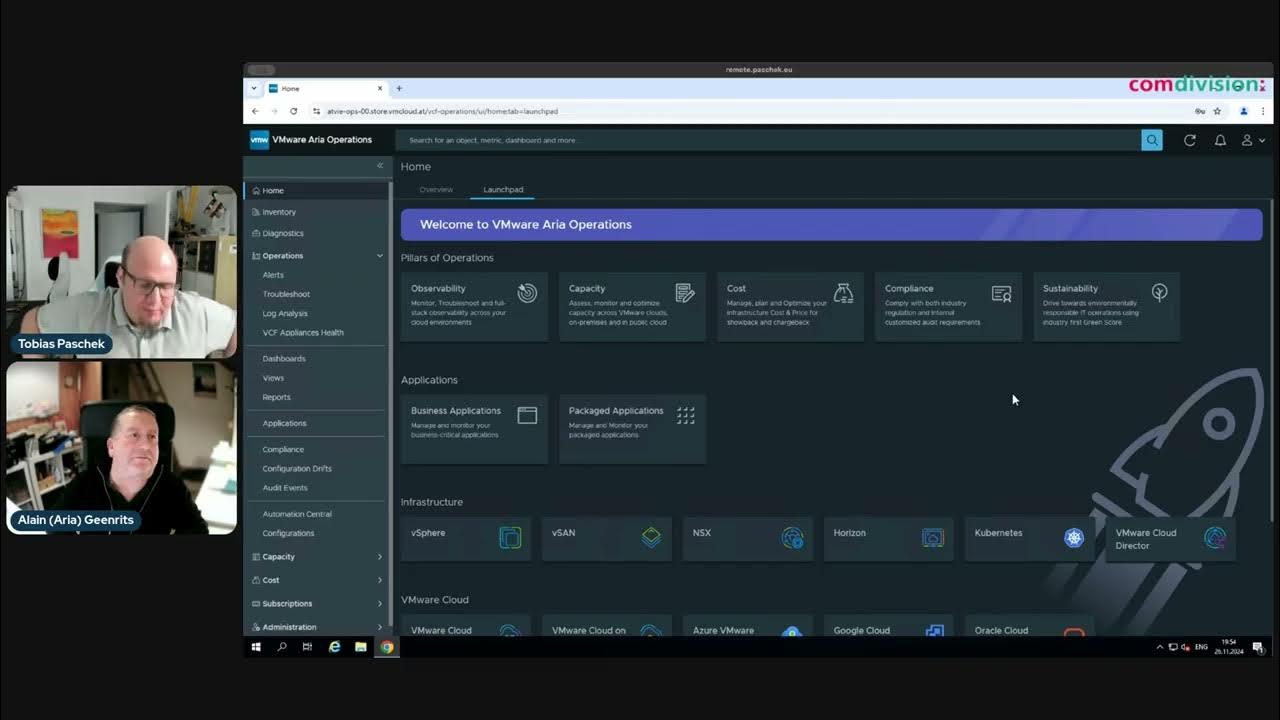The image size is (1280, 720).
Task: Close the Home browser tab
Action: 380,88
